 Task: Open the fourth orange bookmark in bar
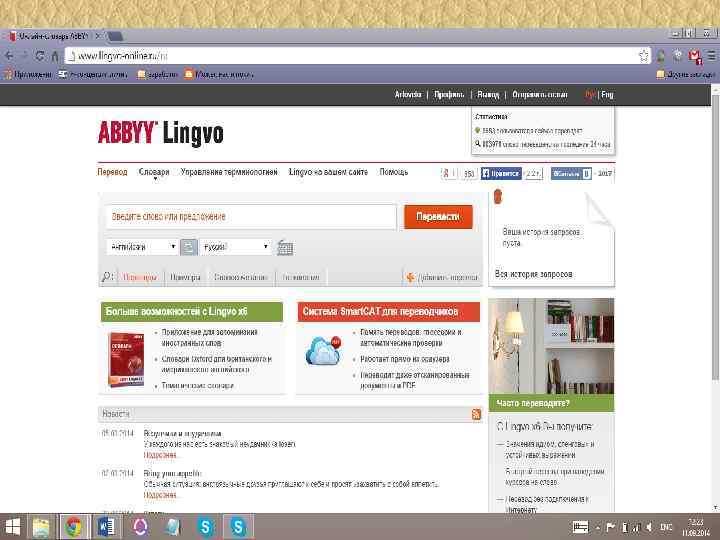(x=219, y=74)
